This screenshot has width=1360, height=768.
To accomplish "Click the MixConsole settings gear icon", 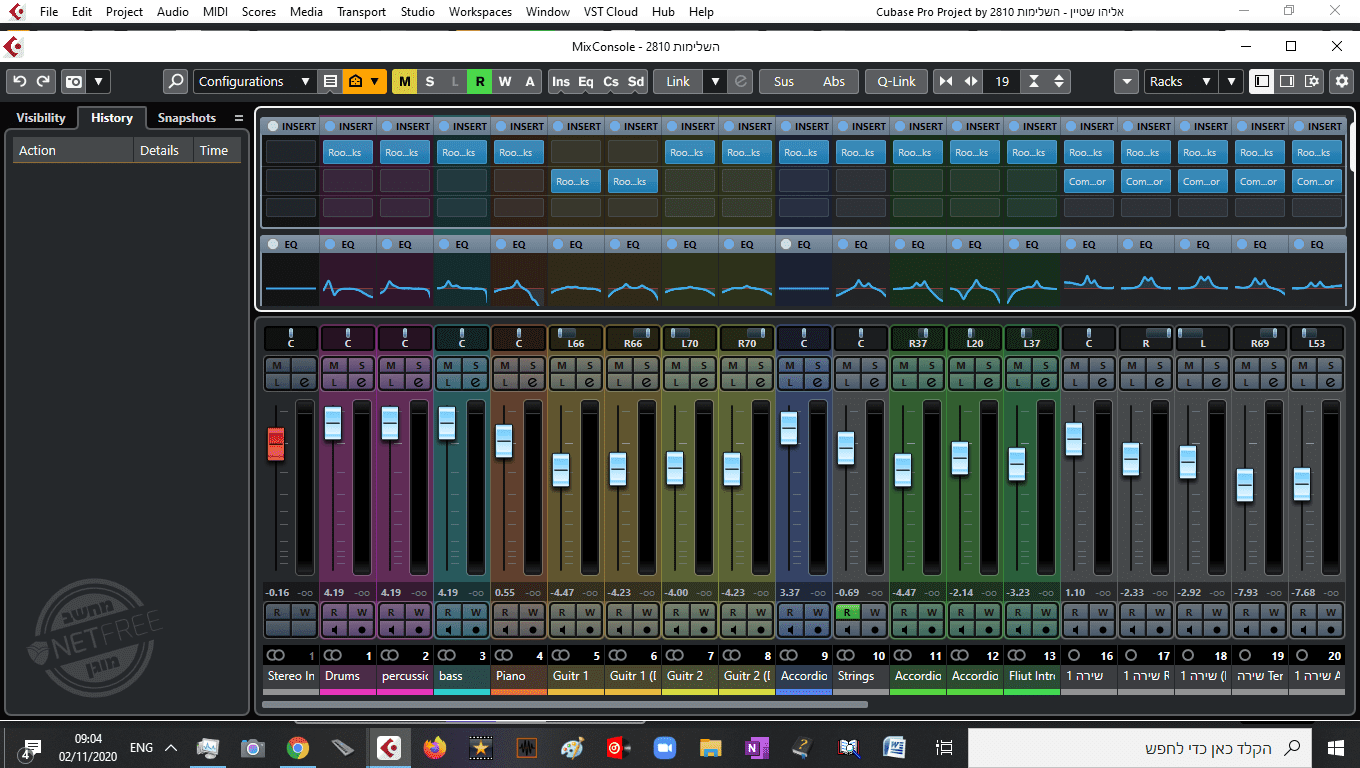I will (x=1341, y=82).
